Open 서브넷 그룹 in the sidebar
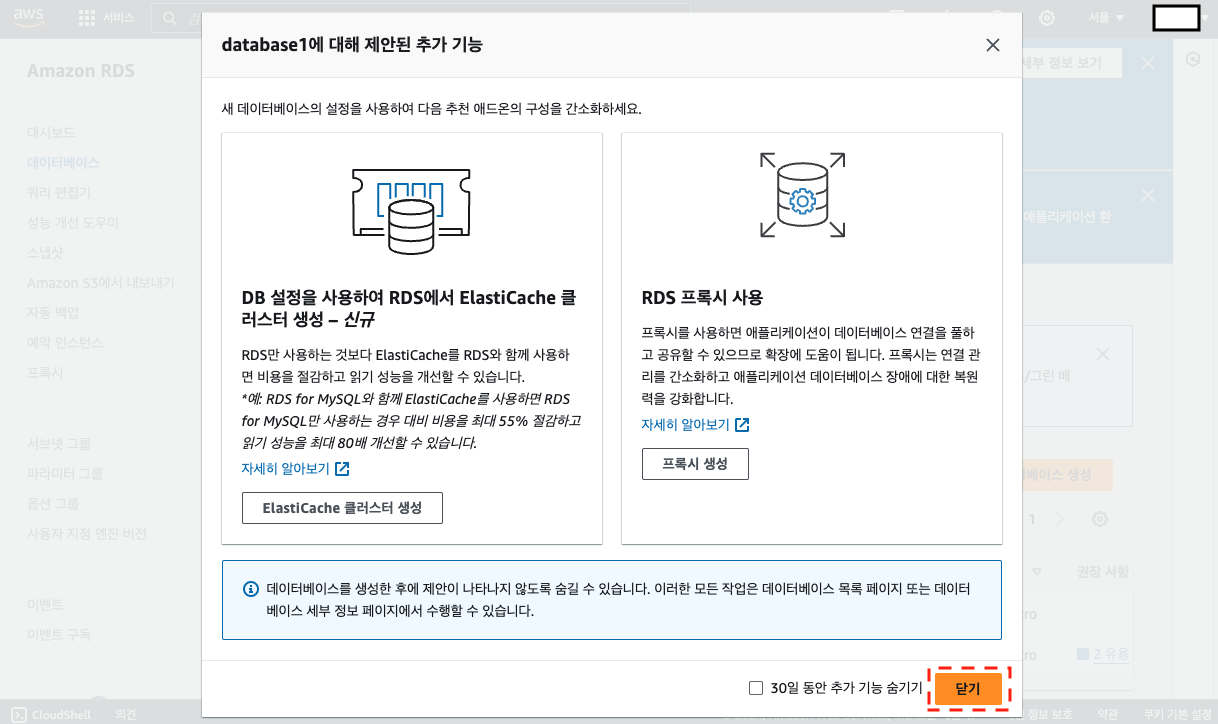This screenshot has width=1218, height=724. click(x=59, y=443)
